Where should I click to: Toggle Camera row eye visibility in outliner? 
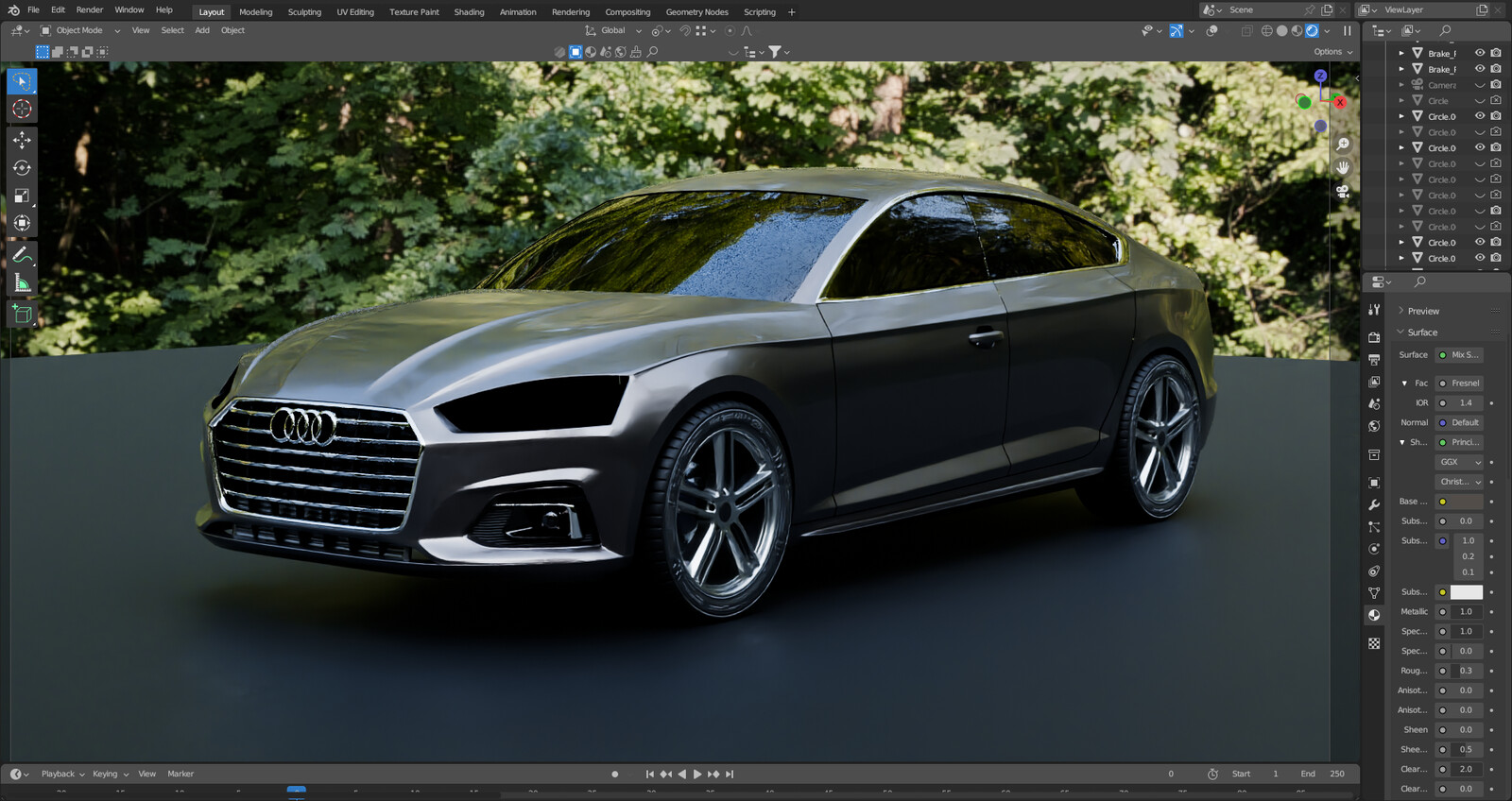point(1480,85)
